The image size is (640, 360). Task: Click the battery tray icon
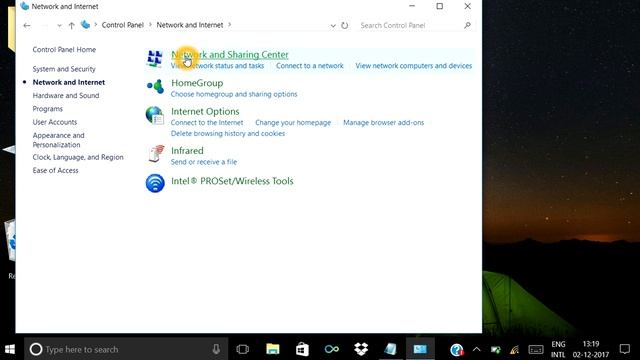point(496,350)
